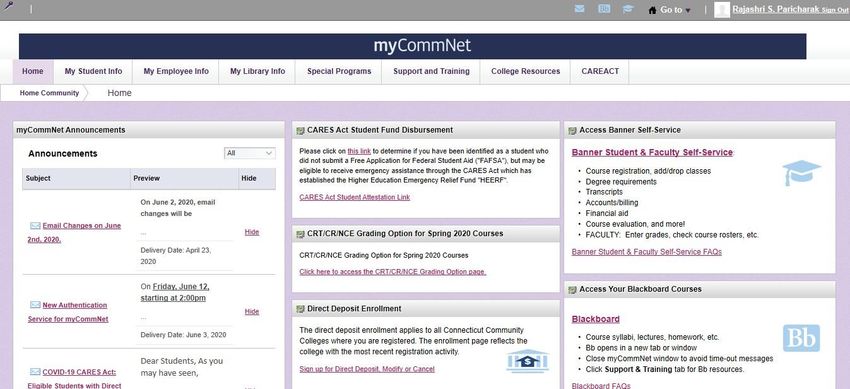Click the Home text in breadcrumb

[x=119, y=93]
